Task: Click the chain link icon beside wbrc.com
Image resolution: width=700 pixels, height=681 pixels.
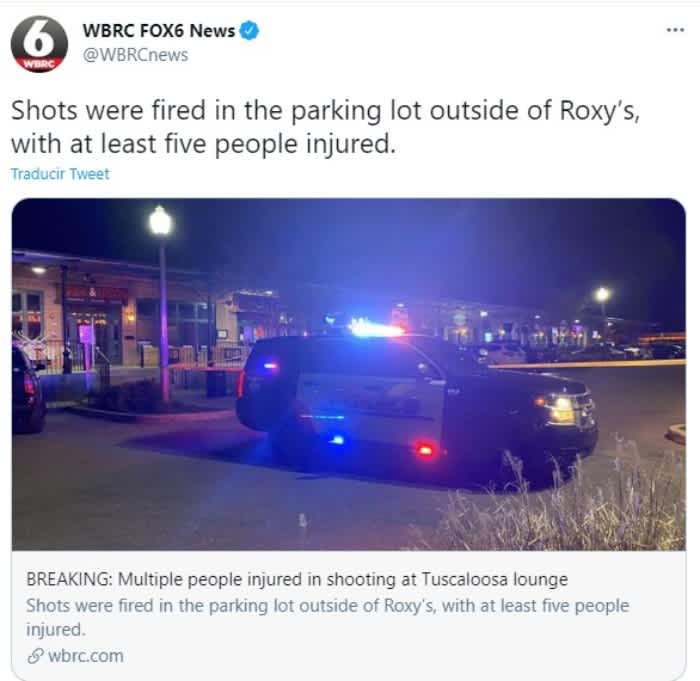Action: click(x=35, y=656)
